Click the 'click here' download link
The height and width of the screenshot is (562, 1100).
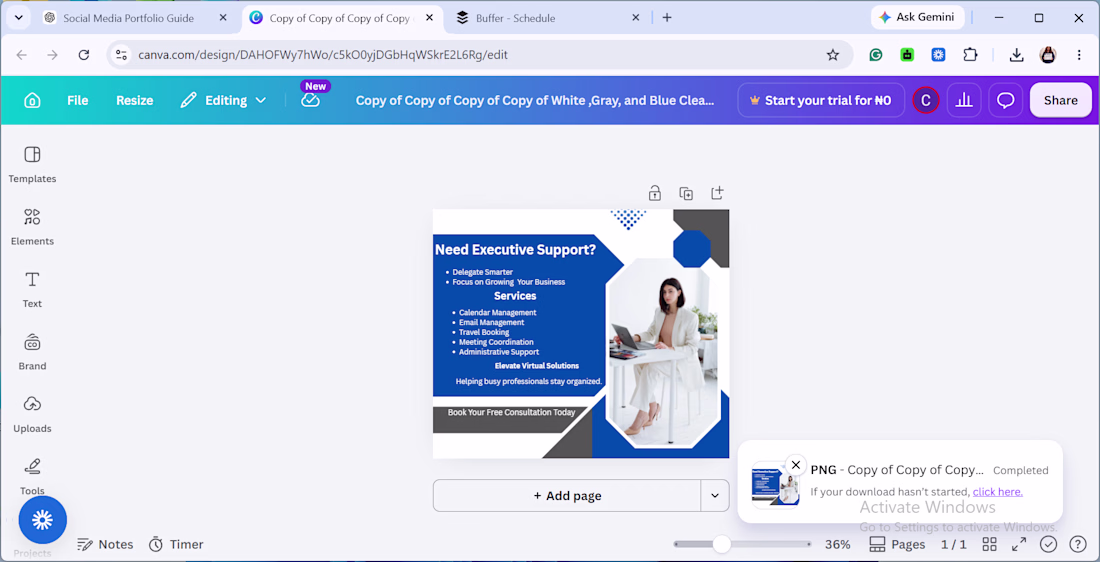pos(998,492)
